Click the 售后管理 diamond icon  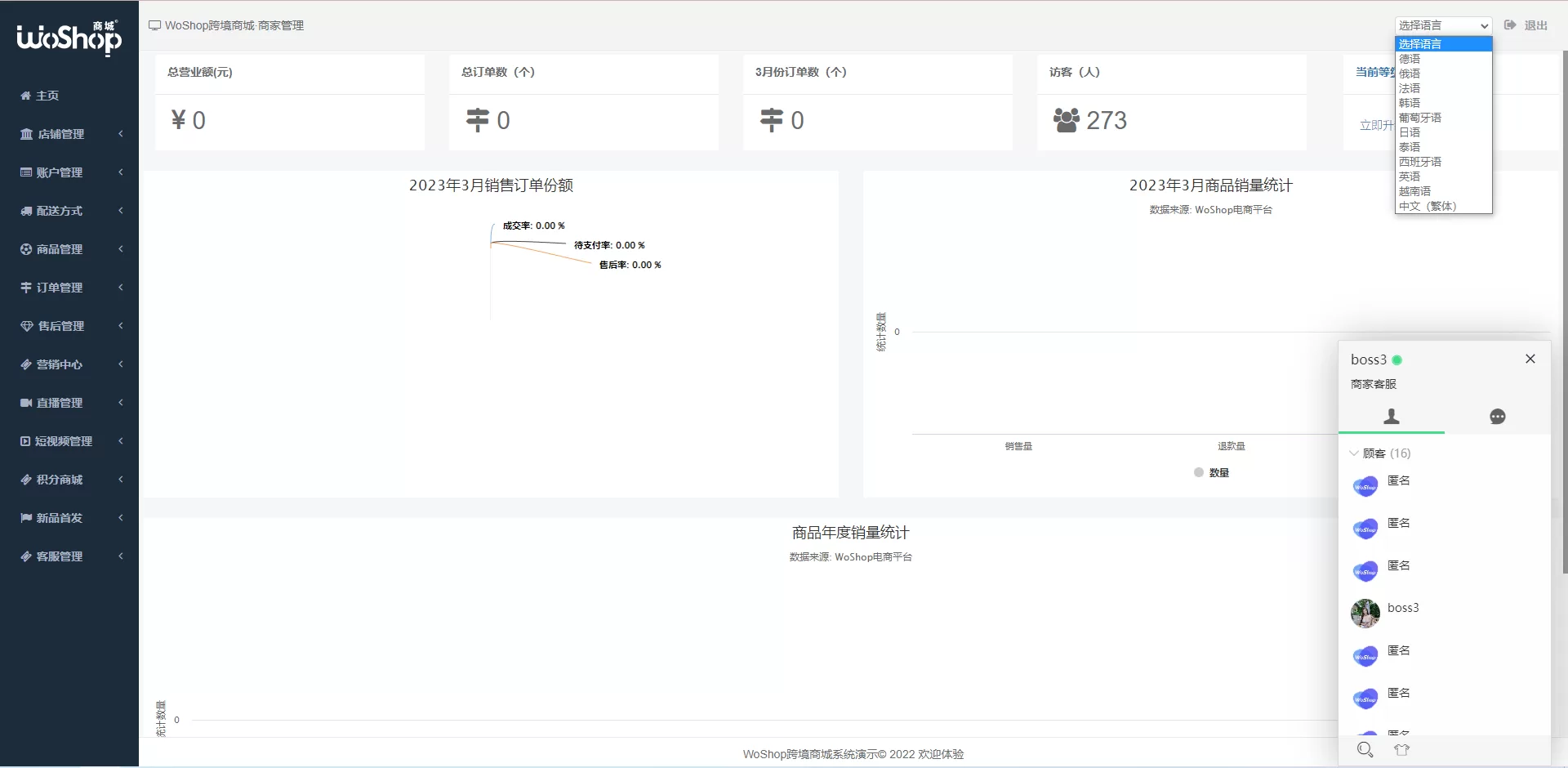[x=27, y=326]
